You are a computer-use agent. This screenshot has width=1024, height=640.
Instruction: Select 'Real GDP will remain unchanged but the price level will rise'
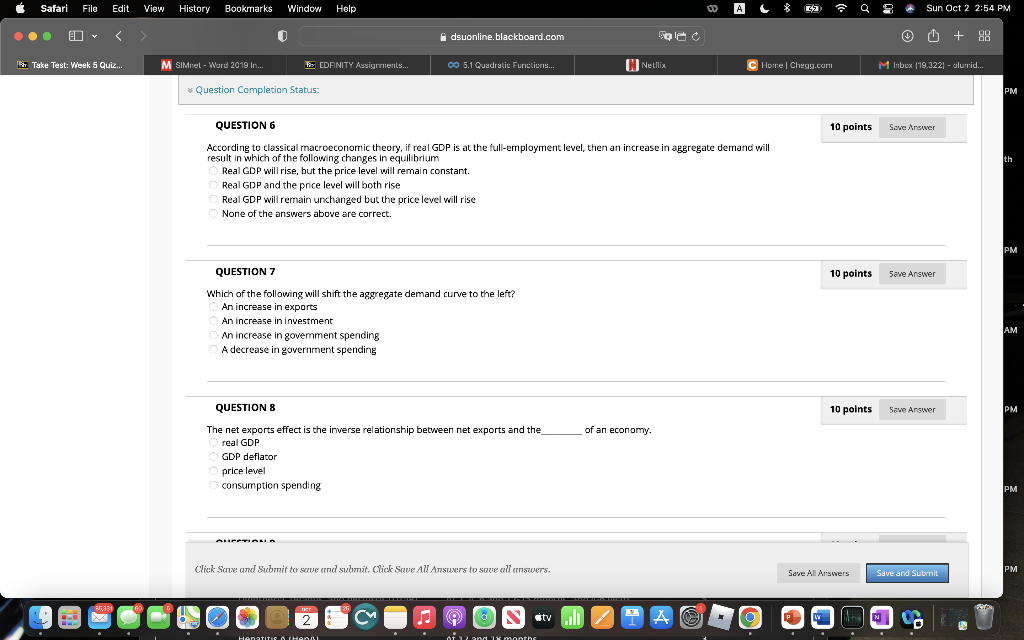(x=213, y=199)
